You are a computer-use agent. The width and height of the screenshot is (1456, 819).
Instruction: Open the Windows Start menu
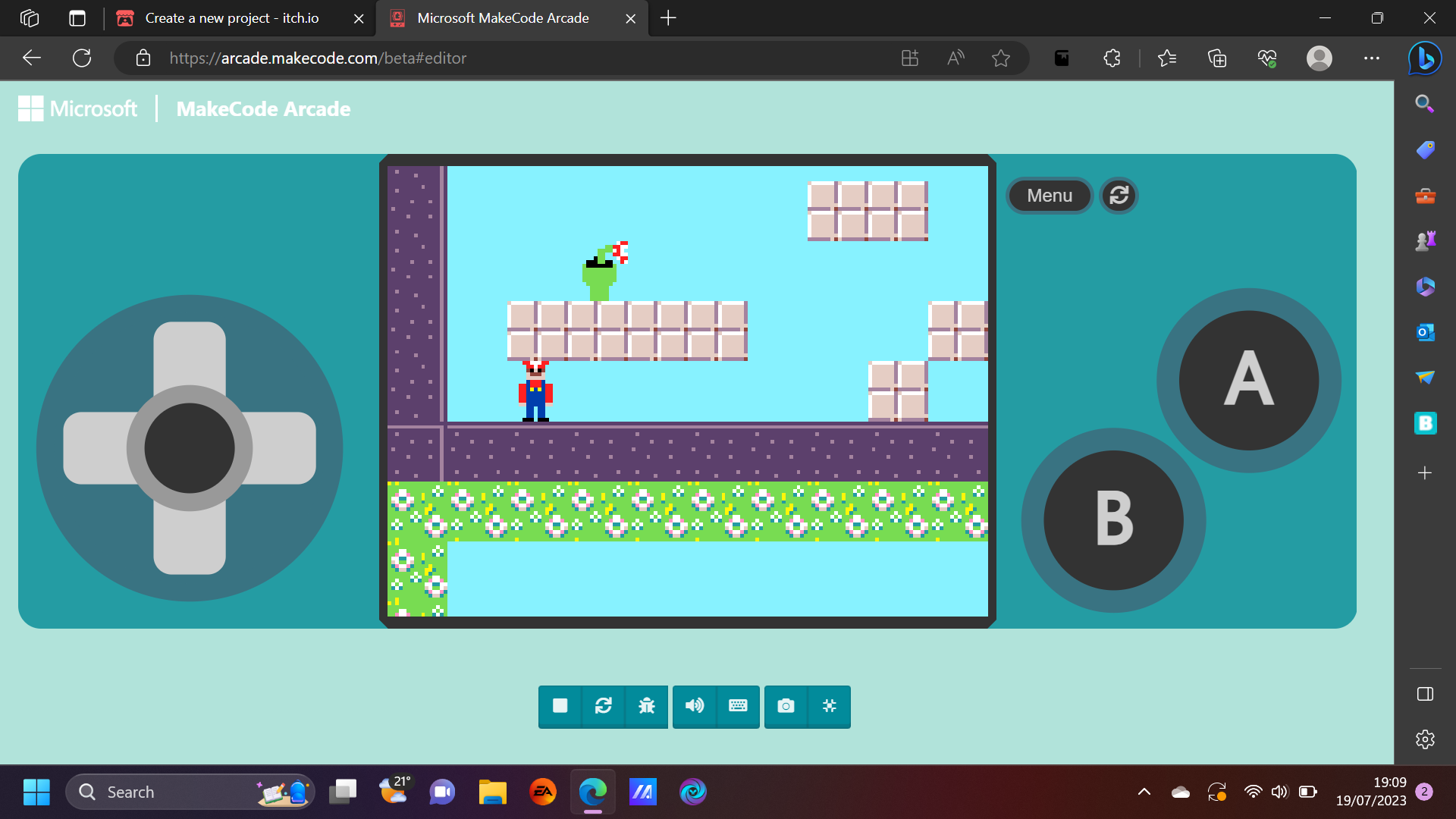point(36,792)
